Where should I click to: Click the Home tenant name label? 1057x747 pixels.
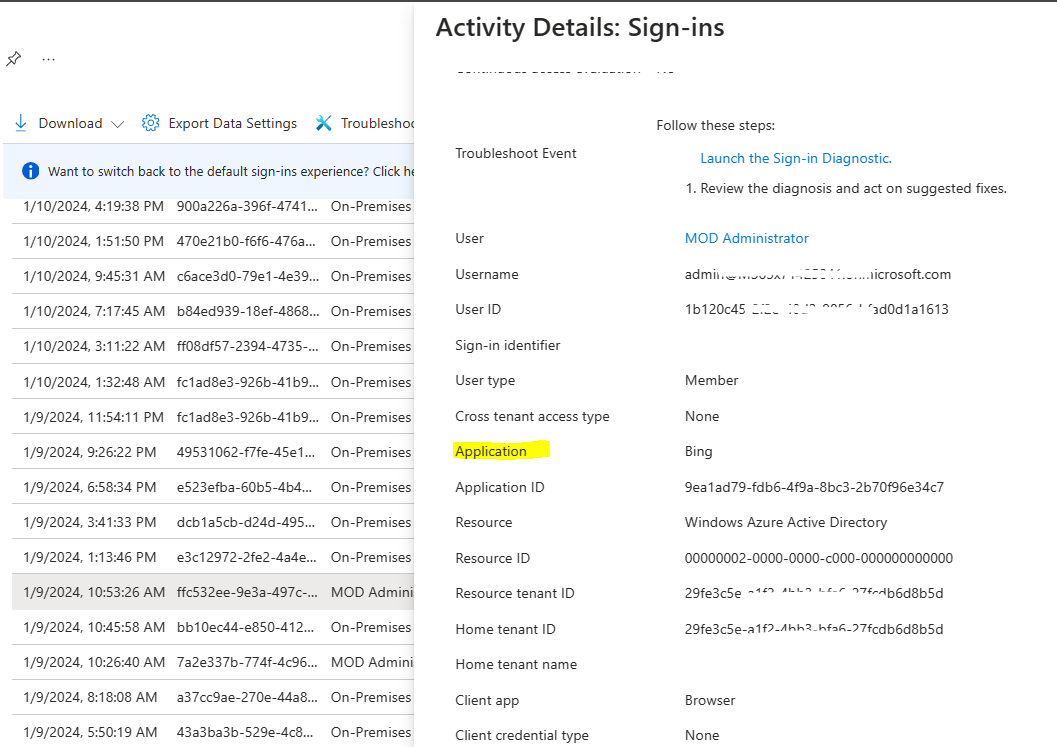(x=516, y=665)
